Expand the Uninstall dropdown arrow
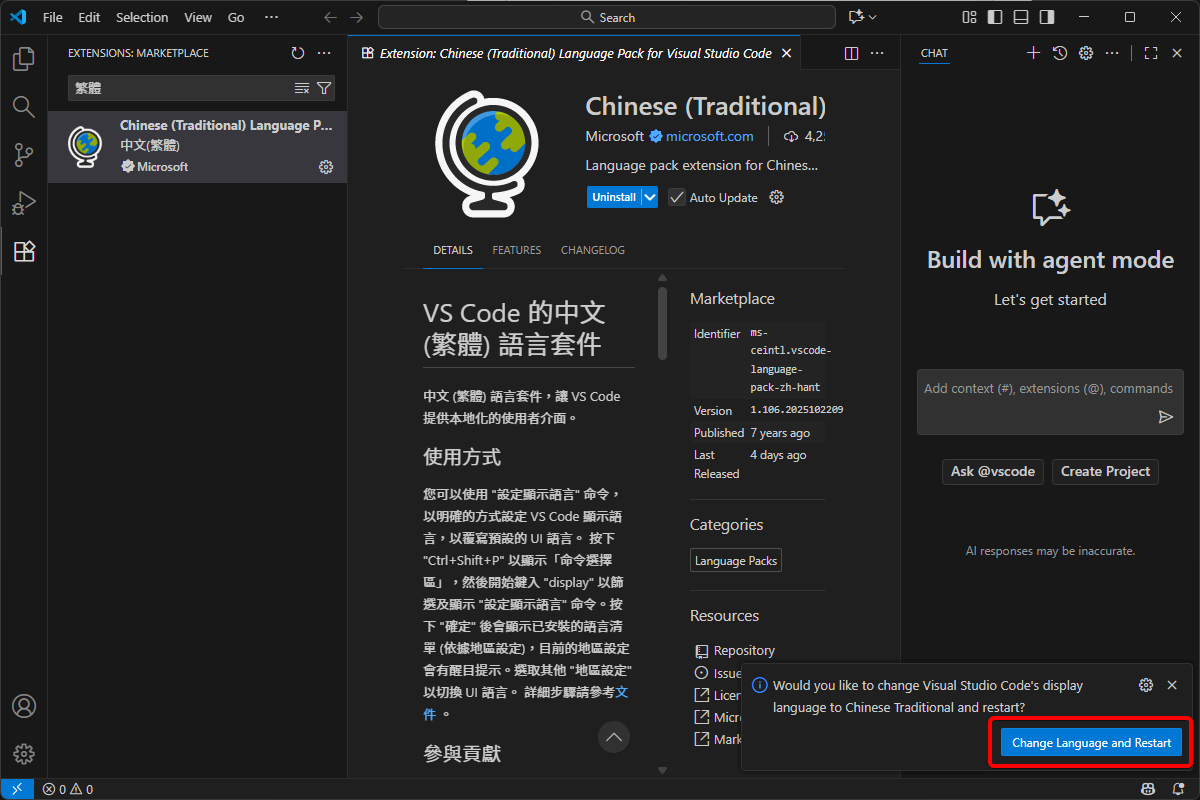The image size is (1200, 800). [x=650, y=197]
